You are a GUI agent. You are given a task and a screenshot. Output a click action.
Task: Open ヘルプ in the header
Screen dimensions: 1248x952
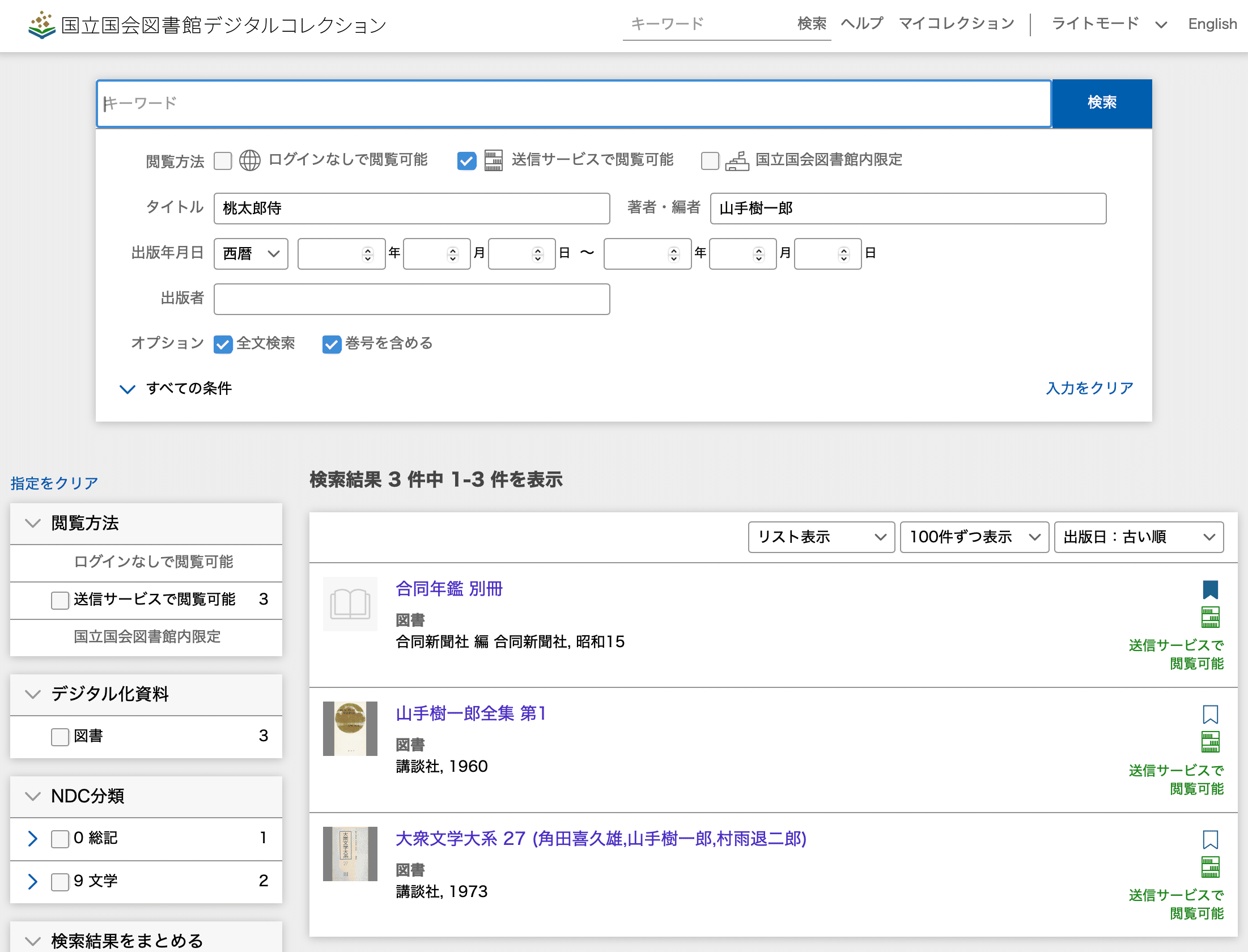(862, 23)
